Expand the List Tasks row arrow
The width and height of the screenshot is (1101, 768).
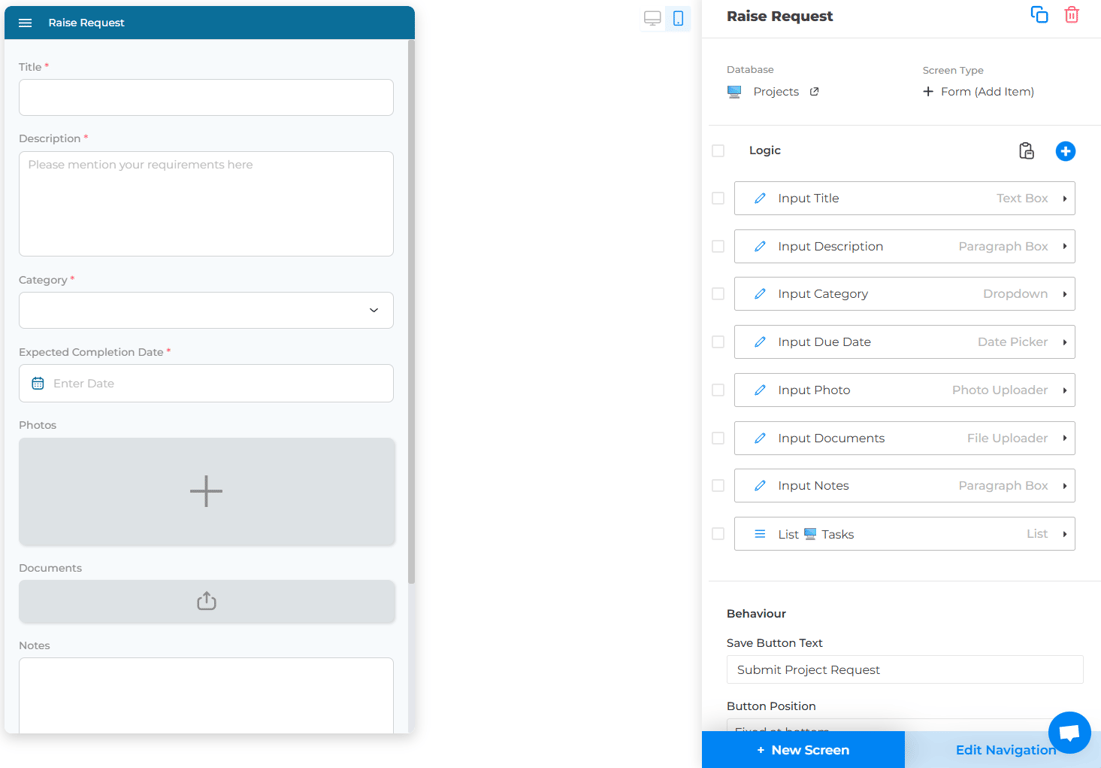(x=1064, y=534)
